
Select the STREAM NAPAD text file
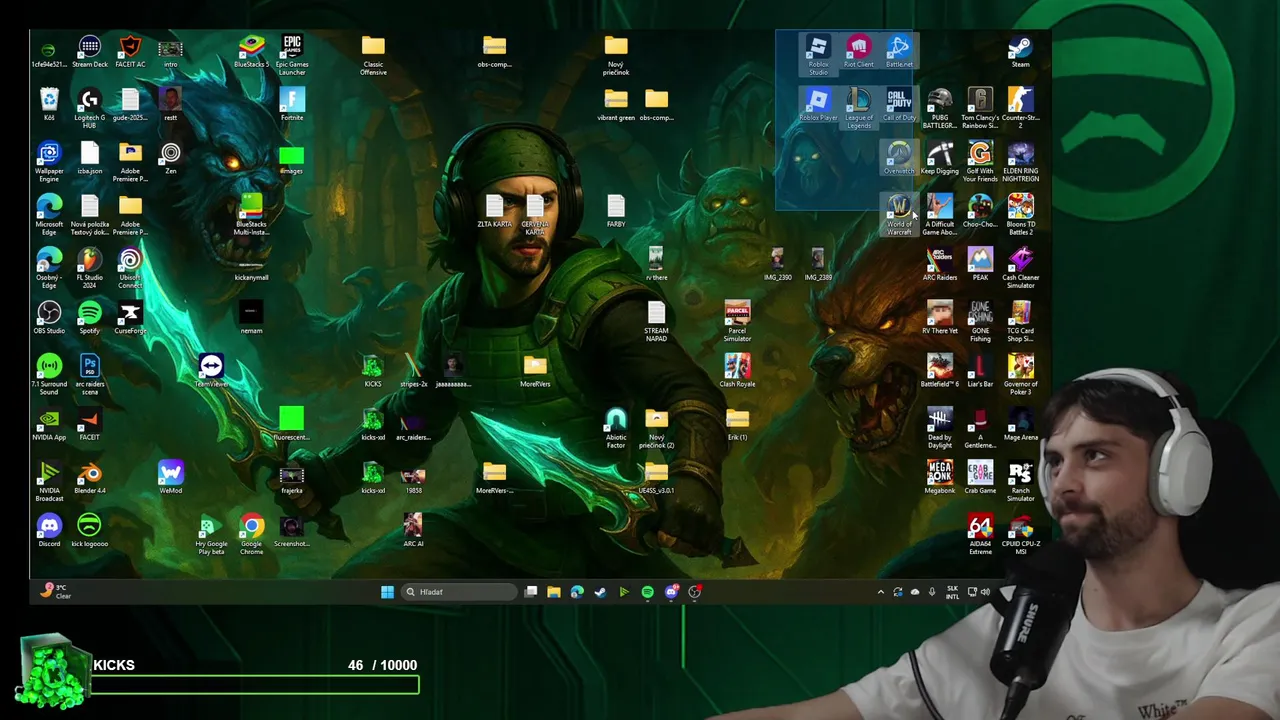[x=656, y=322]
